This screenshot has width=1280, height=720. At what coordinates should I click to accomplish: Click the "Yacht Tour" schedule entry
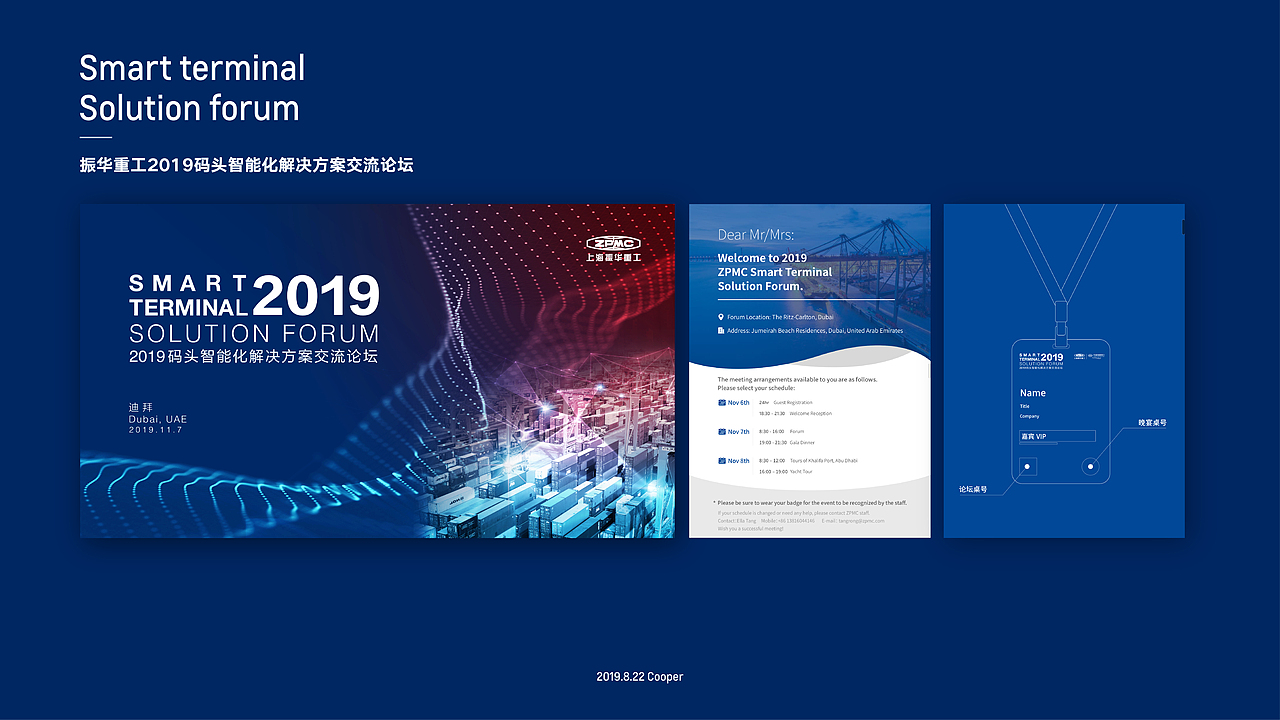pos(802,471)
